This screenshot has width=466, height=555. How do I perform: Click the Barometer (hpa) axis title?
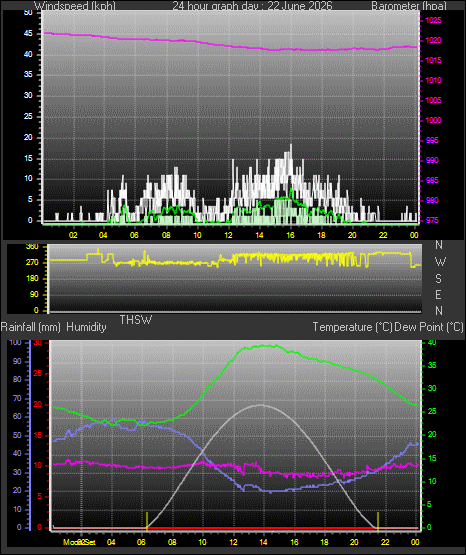[x=409, y=6]
